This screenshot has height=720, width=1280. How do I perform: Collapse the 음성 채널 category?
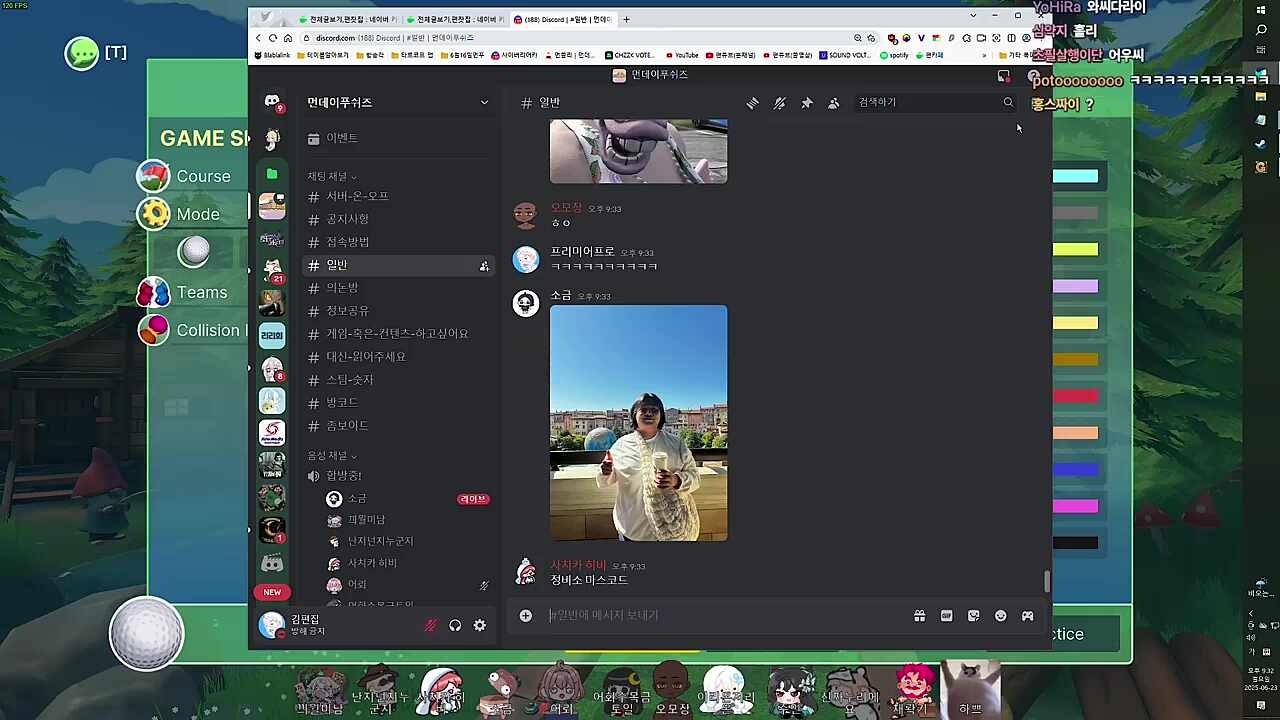332,456
